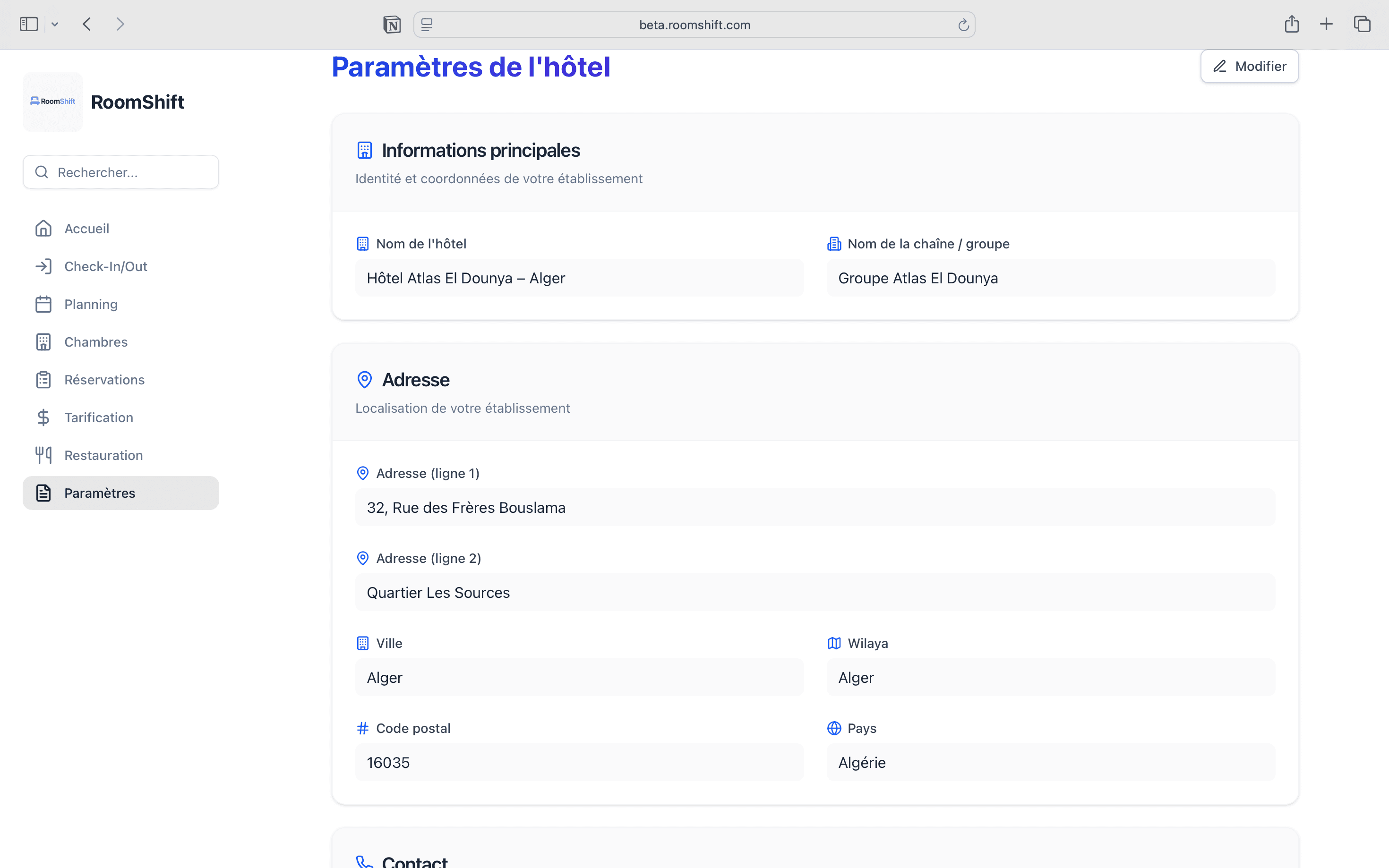Click the Safari sidebar toggle icon

click(29, 24)
